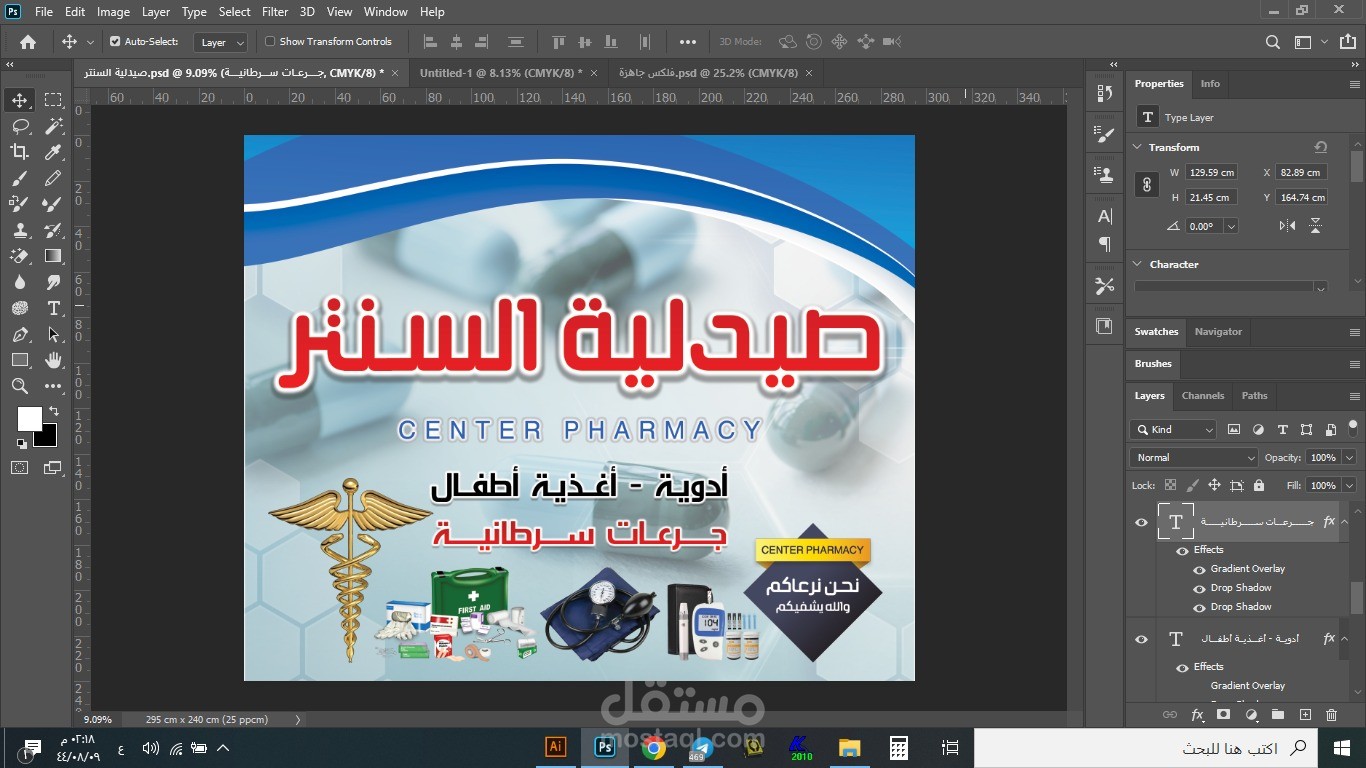This screenshot has height=768, width=1366.
Task: Open the layer Kind filter dropdown
Action: click(1173, 430)
